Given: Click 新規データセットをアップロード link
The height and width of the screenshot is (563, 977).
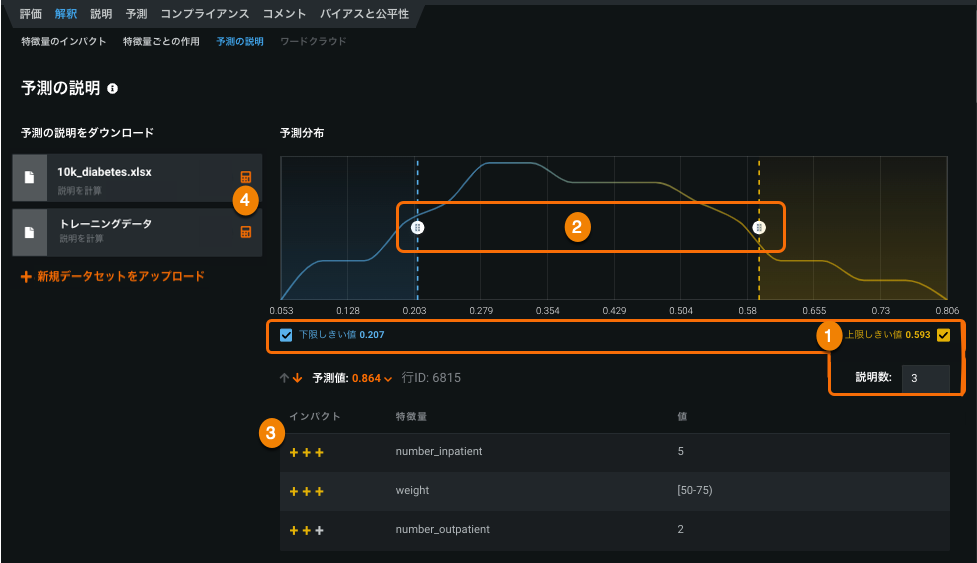Looking at the screenshot, I should coord(119,276).
